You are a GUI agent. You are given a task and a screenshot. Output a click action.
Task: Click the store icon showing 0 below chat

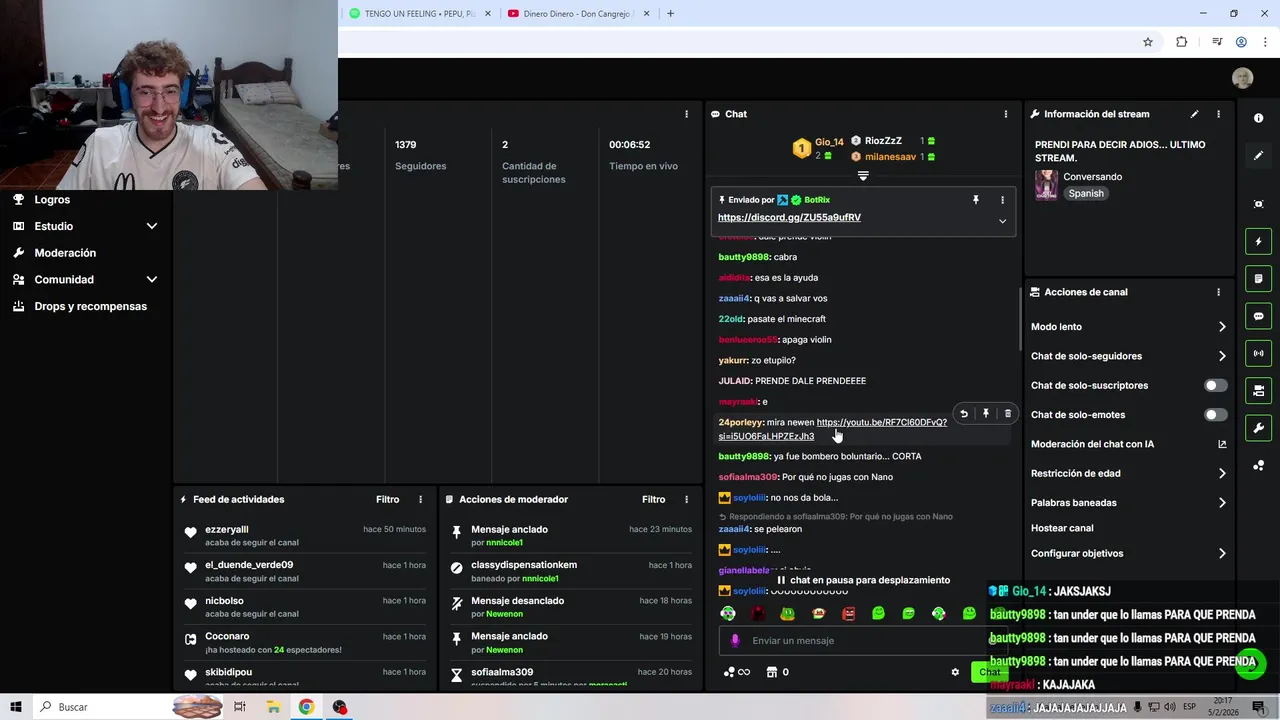click(x=777, y=672)
